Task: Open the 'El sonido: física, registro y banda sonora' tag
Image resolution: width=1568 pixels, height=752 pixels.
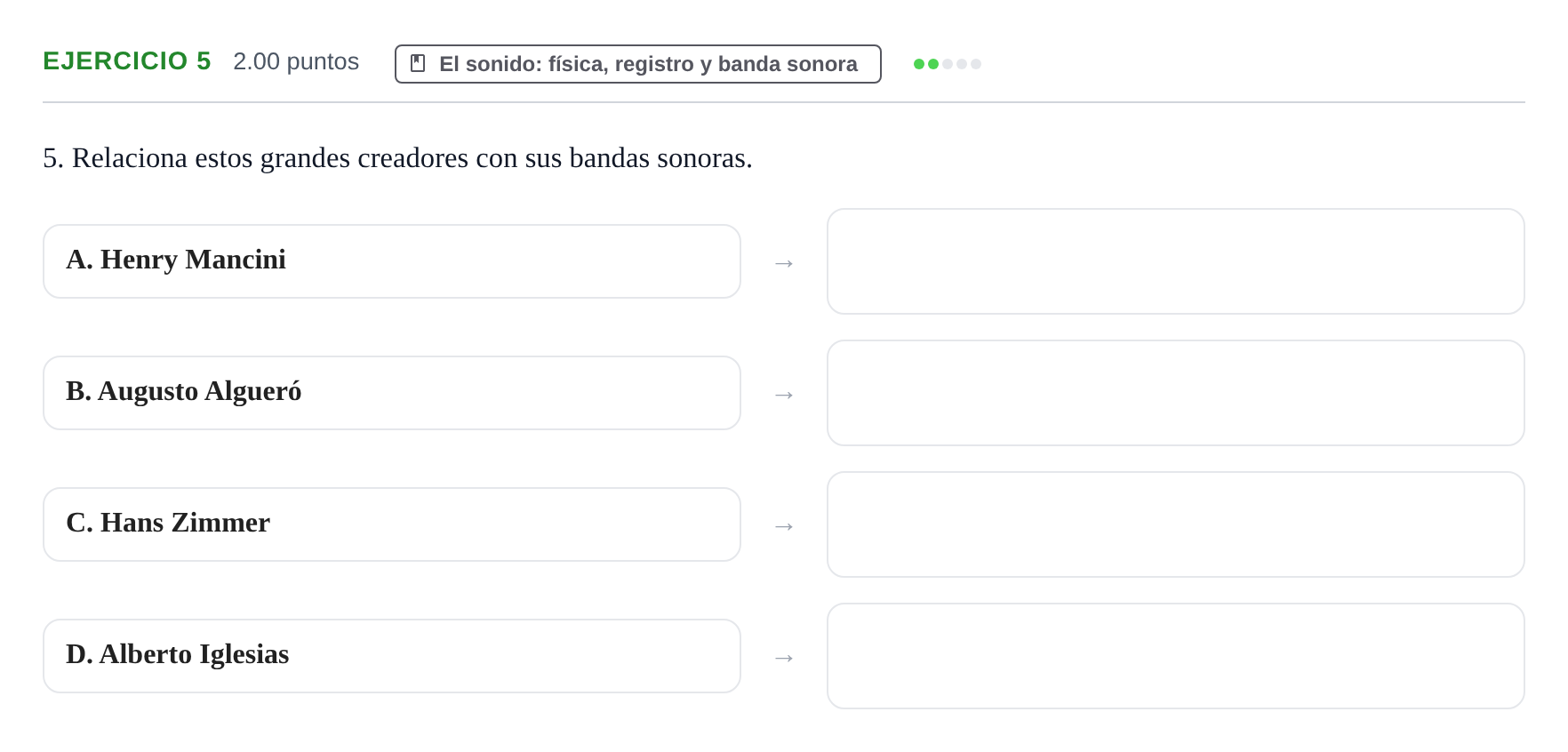Action: tap(638, 64)
